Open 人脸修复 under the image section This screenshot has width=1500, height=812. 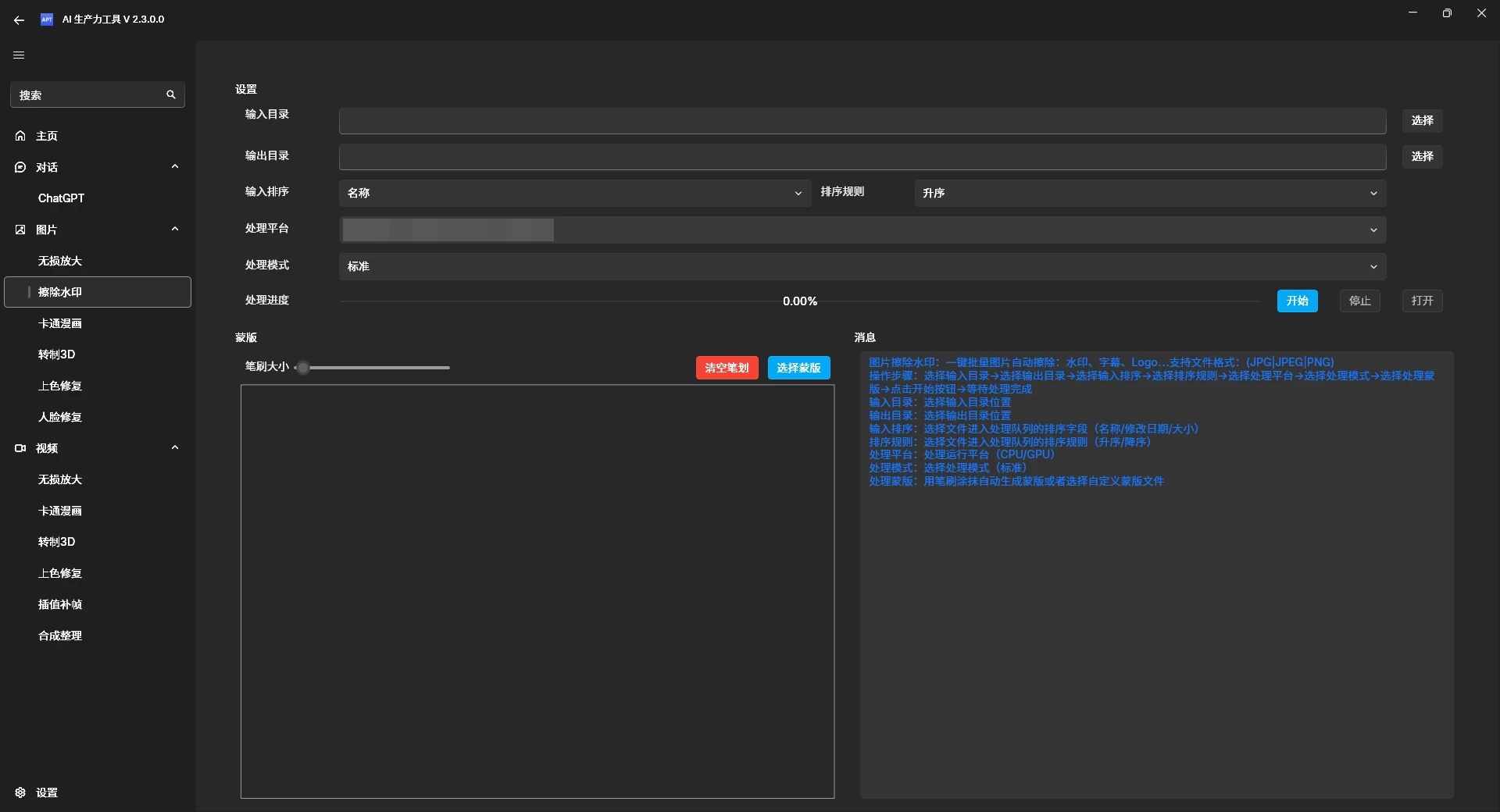(60, 417)
